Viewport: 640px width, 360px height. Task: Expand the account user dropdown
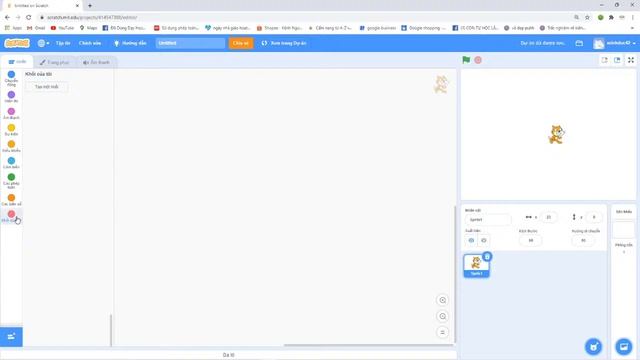click(614, 43)
